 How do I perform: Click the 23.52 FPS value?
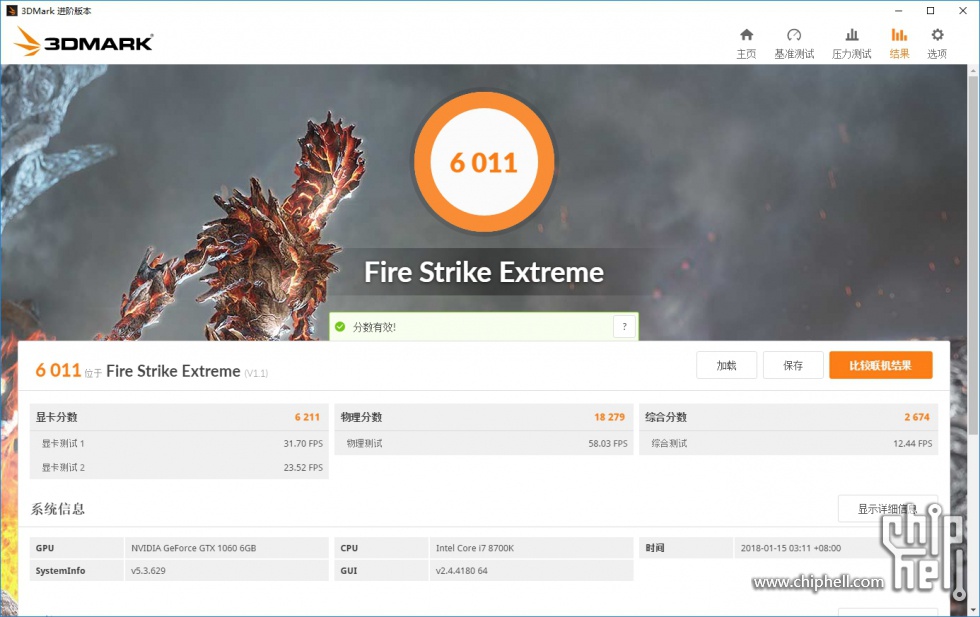pos(303,467)
